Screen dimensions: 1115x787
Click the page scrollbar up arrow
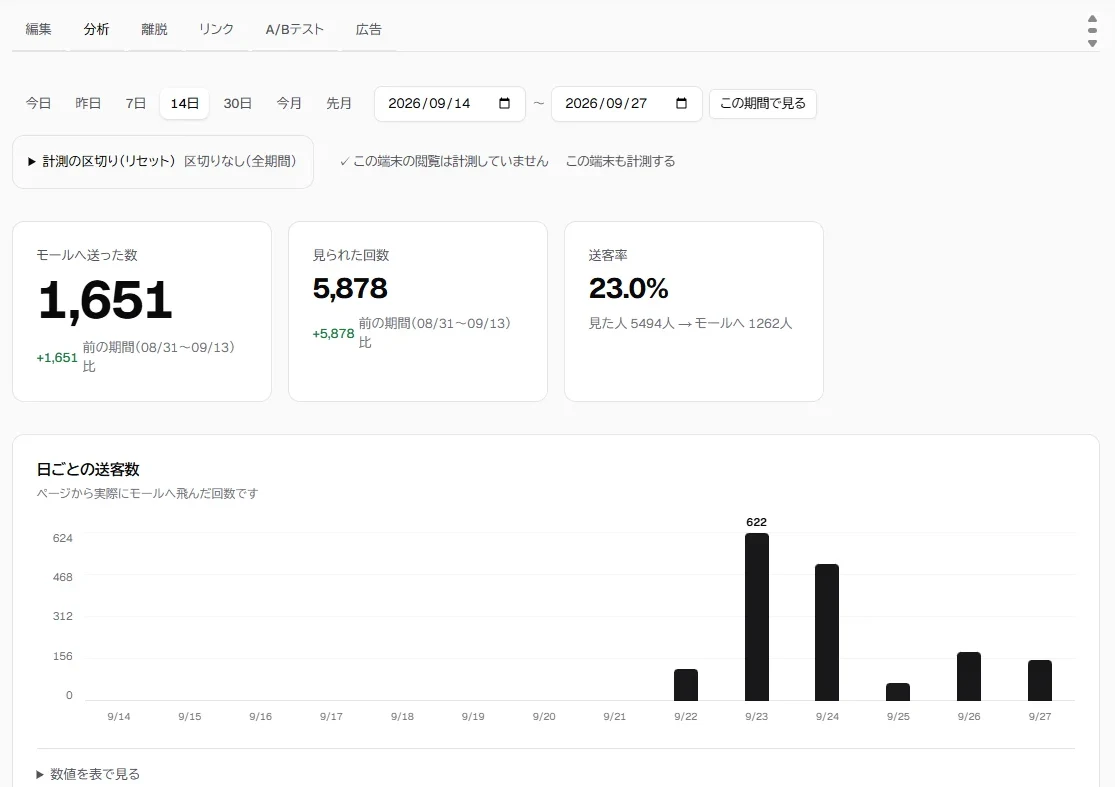coord(1092,18)
